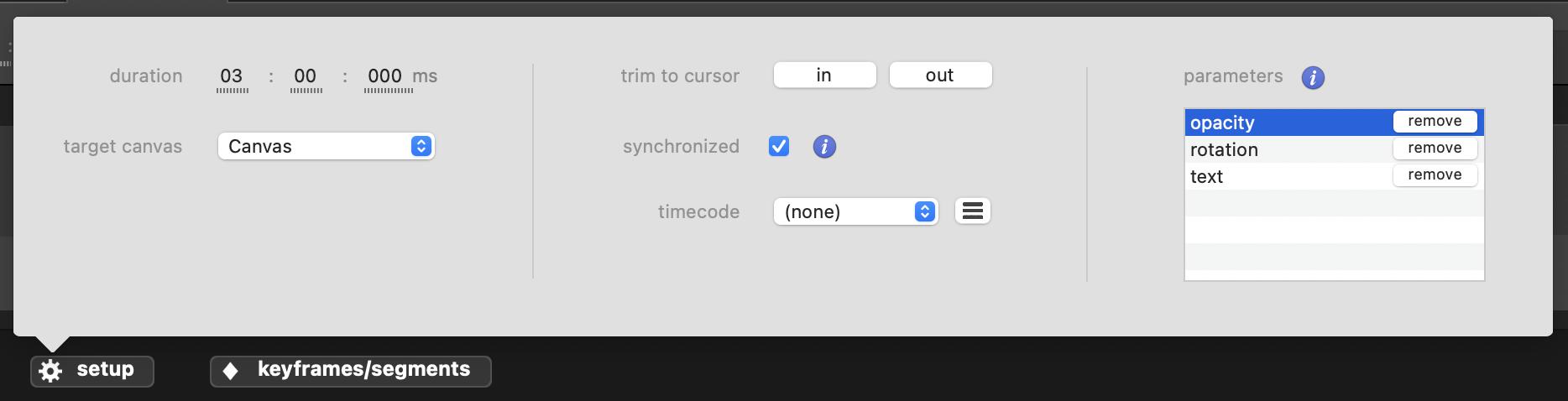Click the synchronized info icon
Image resolution: width=1568 pixels, height=401 pixels.
click(824, 147)
